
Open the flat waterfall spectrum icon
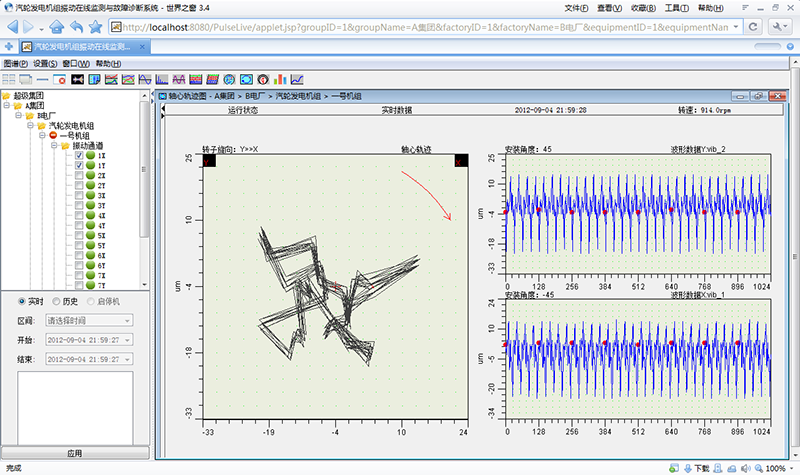click(195, 79)
